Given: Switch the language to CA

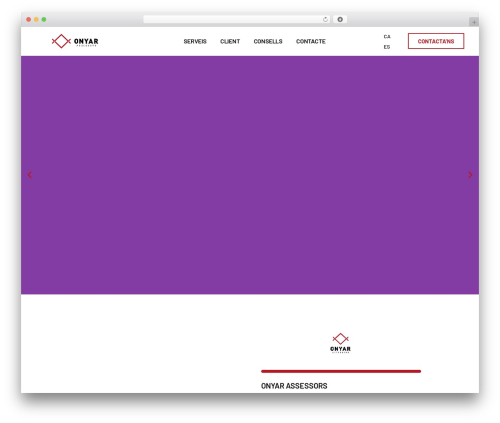Looking at the screenshot, I should coord(387,37).
